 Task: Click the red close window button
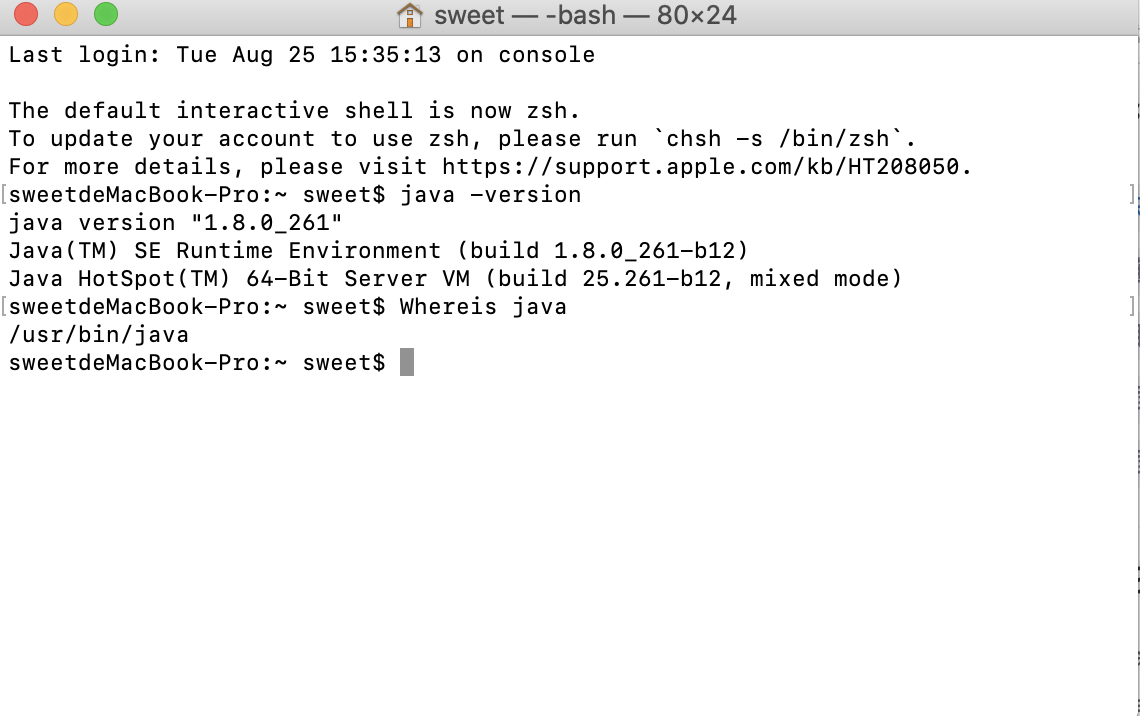(26, 14)
